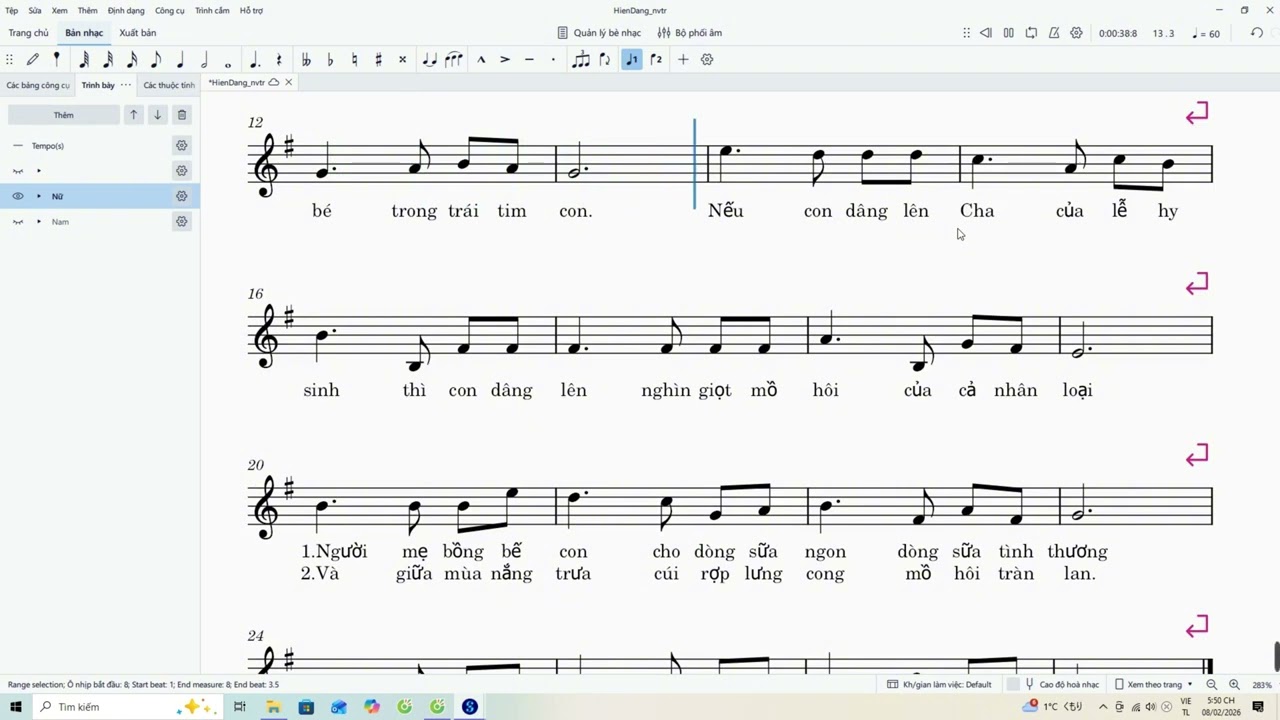Toggle the Cao độ hoà nhạc checkbox
The height and width of the screenshot is (720, 1280).
pos(1013,685)
